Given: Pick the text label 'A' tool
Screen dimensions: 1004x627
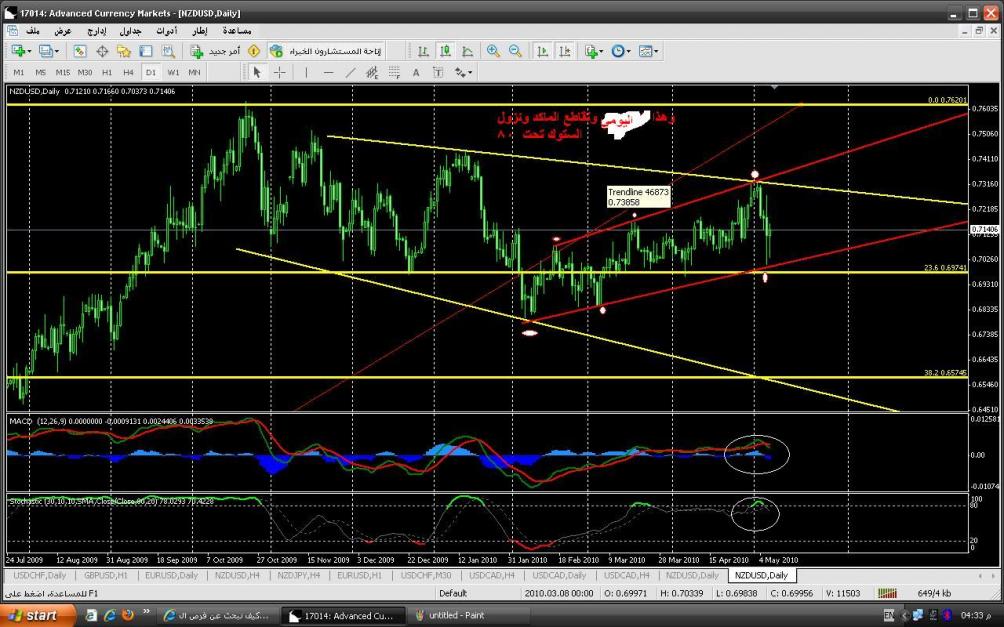Looking at the screenshot, I should (415, 72).
